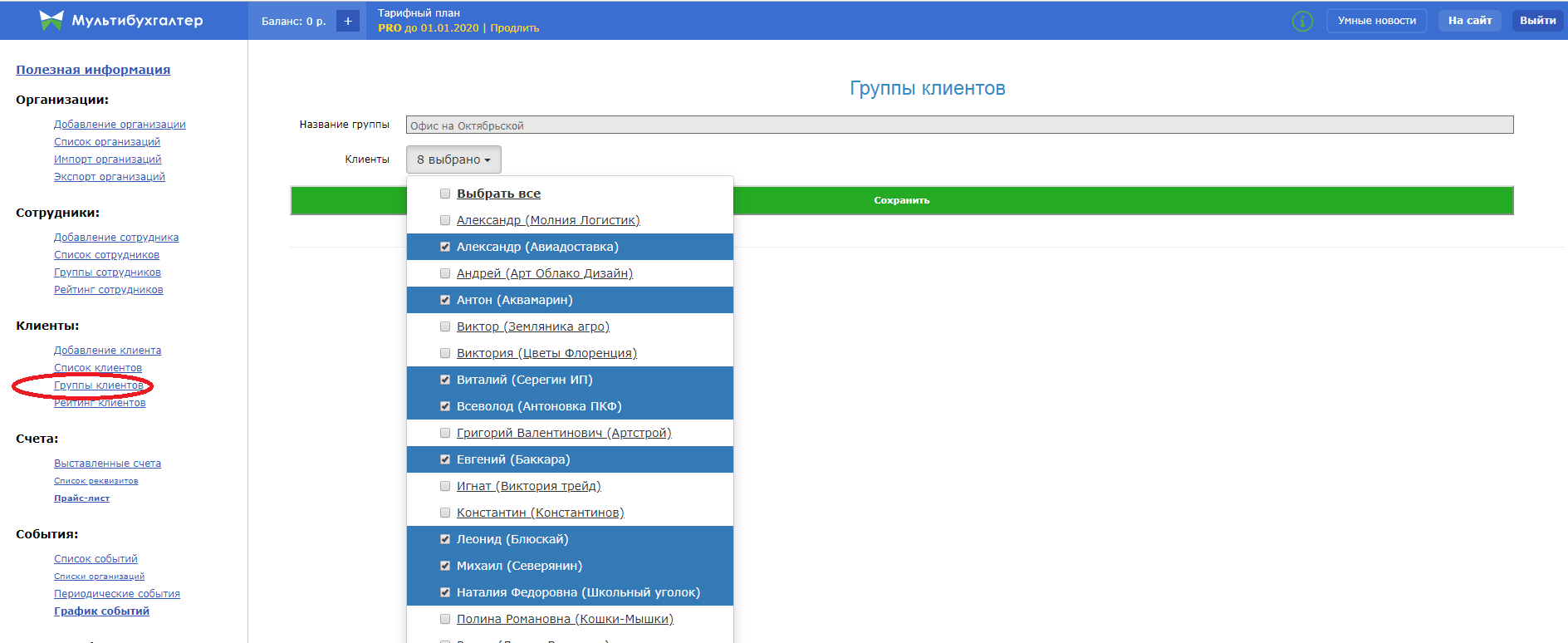Toggle the Выбрать все checkbox

[x=445, y=194]
